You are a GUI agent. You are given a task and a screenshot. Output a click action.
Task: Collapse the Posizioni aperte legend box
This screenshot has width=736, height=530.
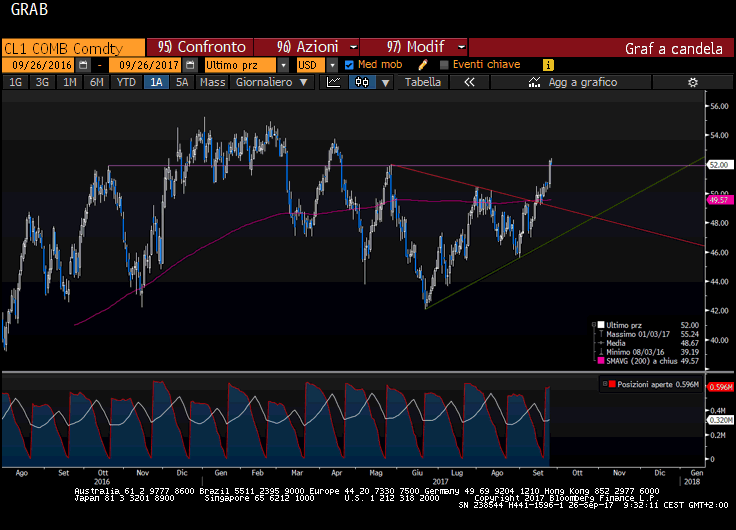coord(602,383)
